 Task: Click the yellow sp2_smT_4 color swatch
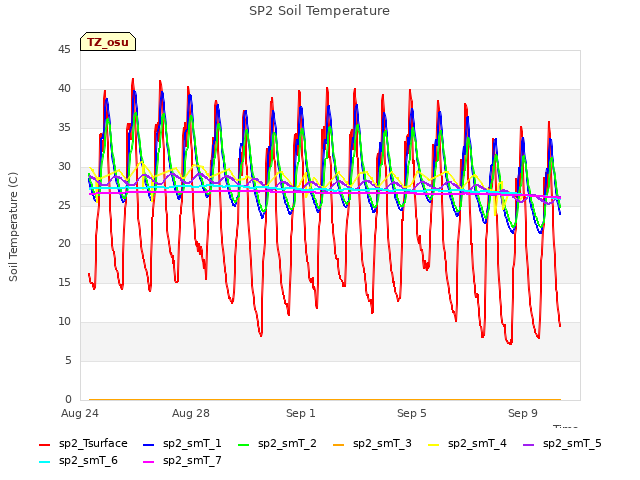pyautogui.click(x=433, y=444)
